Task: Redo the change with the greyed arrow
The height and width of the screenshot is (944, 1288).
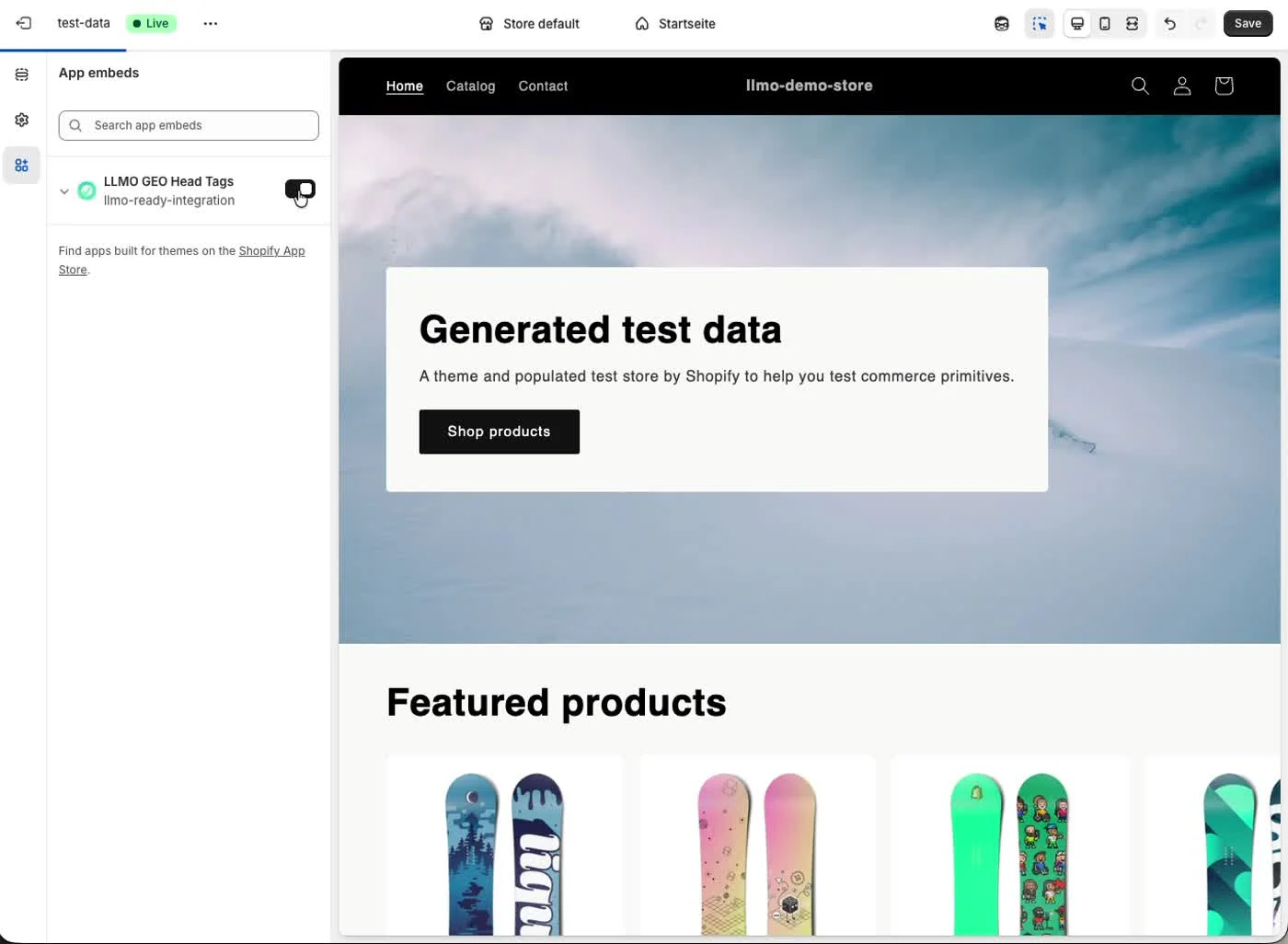Action: (x=1201, y=24)
